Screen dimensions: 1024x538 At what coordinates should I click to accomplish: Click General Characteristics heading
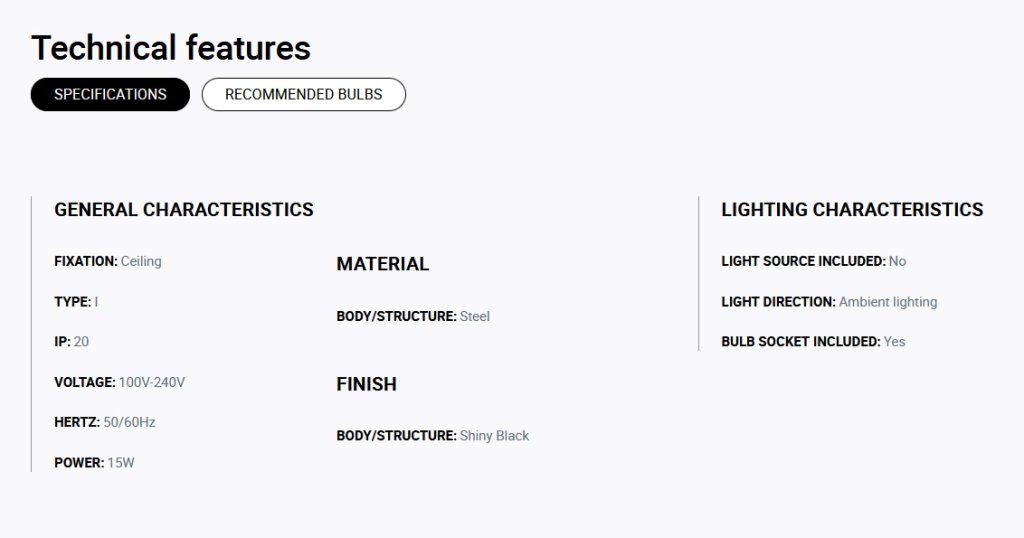pyautogui.click(x=184, y=210)
